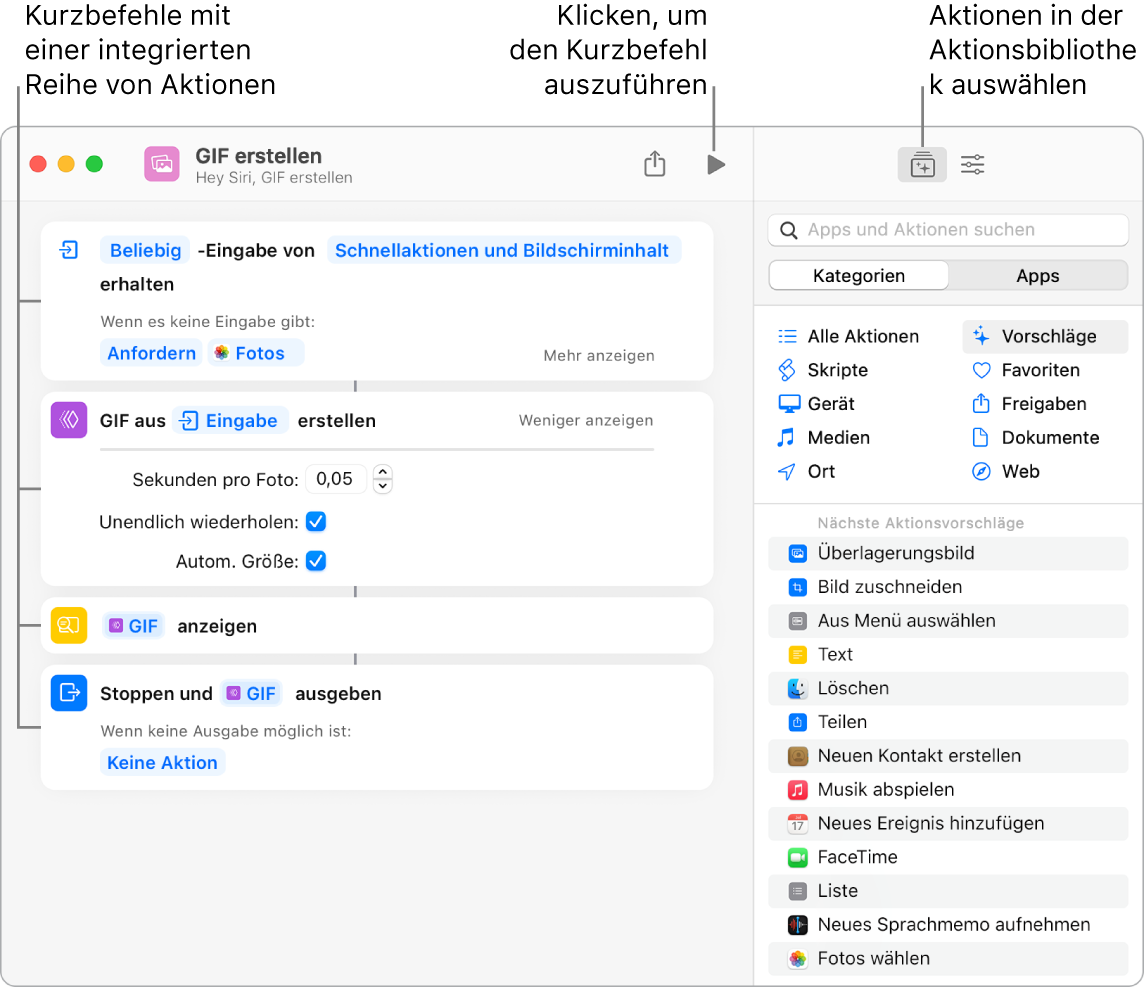Click the Keine Aktion link
This screenshot has width=1146, height=987.
(x=162, y=762)
